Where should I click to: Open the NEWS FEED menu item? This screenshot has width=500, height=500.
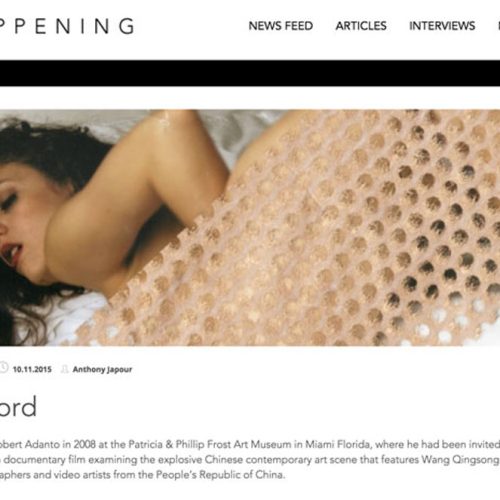click(x=281, y=26)
